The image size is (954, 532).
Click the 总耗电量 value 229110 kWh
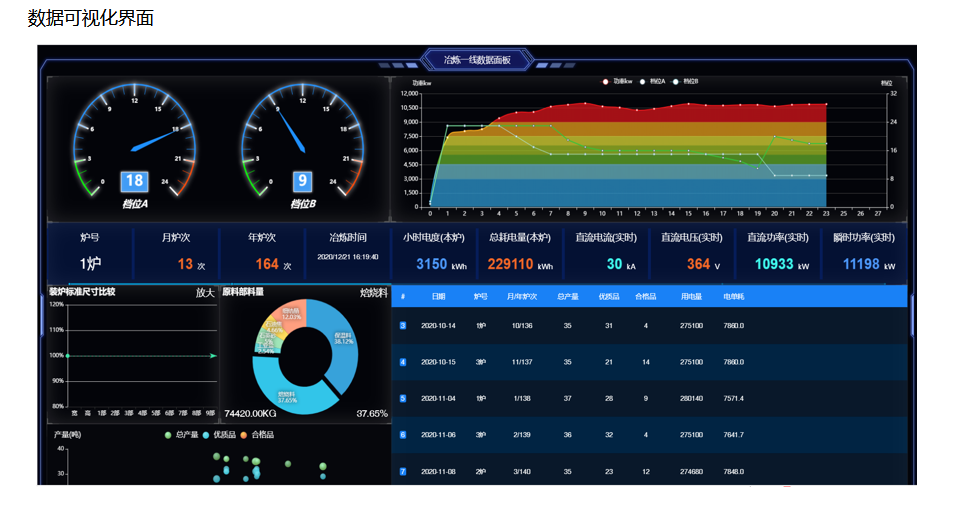520,264
